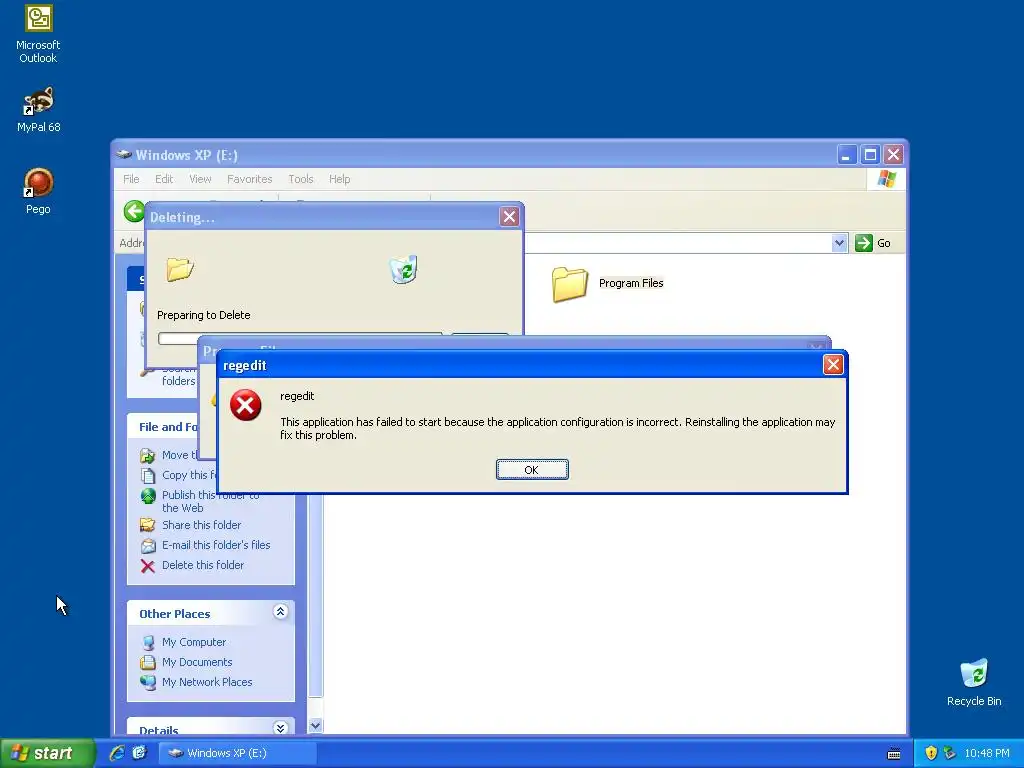Click the My Network Places icon

148,682
